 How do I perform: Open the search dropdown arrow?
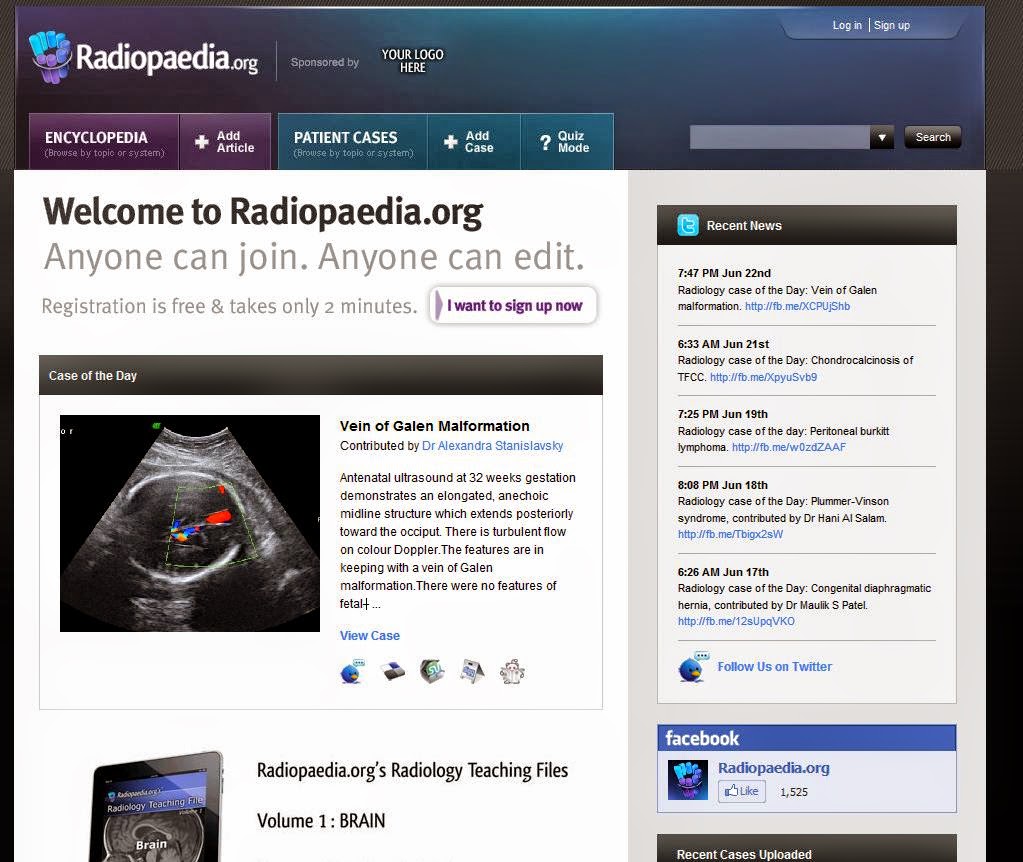click(x=882, y=137)
